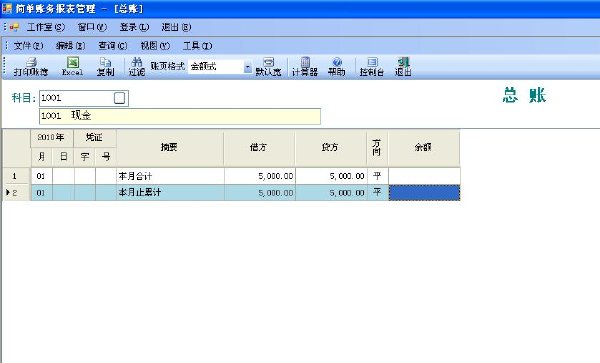
Task: Open the 文件 menu
Action: click(x=28, y=46)
